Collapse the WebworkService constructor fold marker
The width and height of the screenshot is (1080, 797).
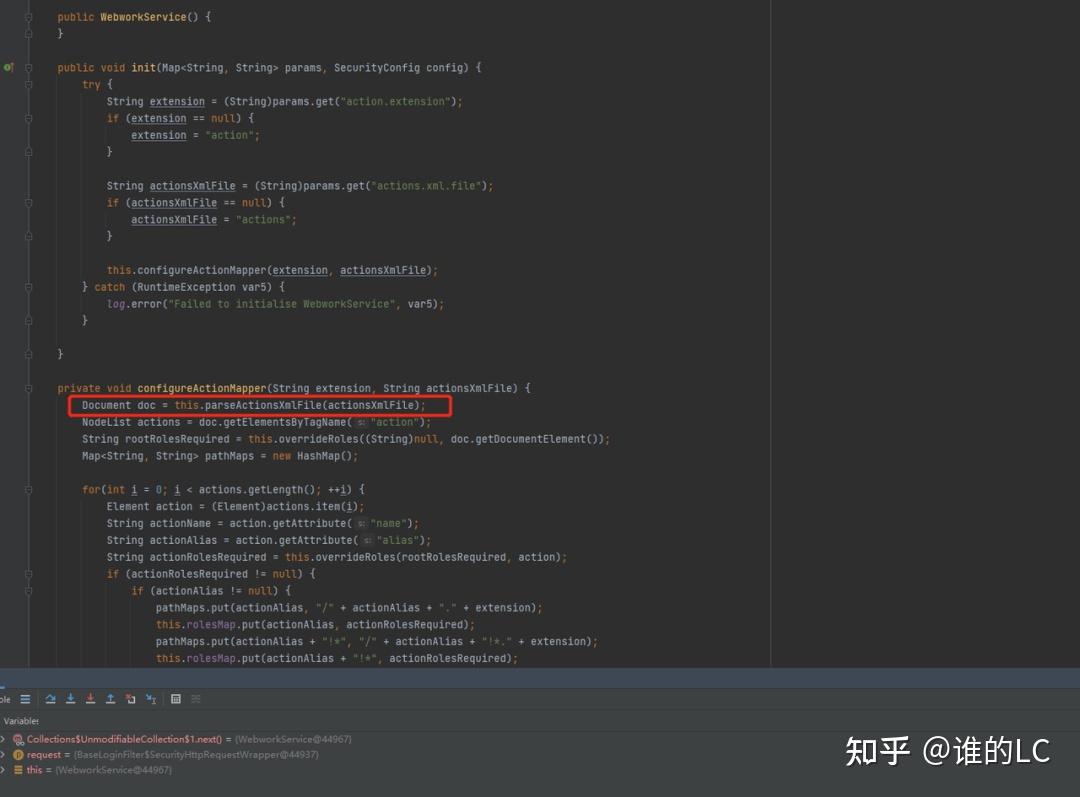[29, 17]
